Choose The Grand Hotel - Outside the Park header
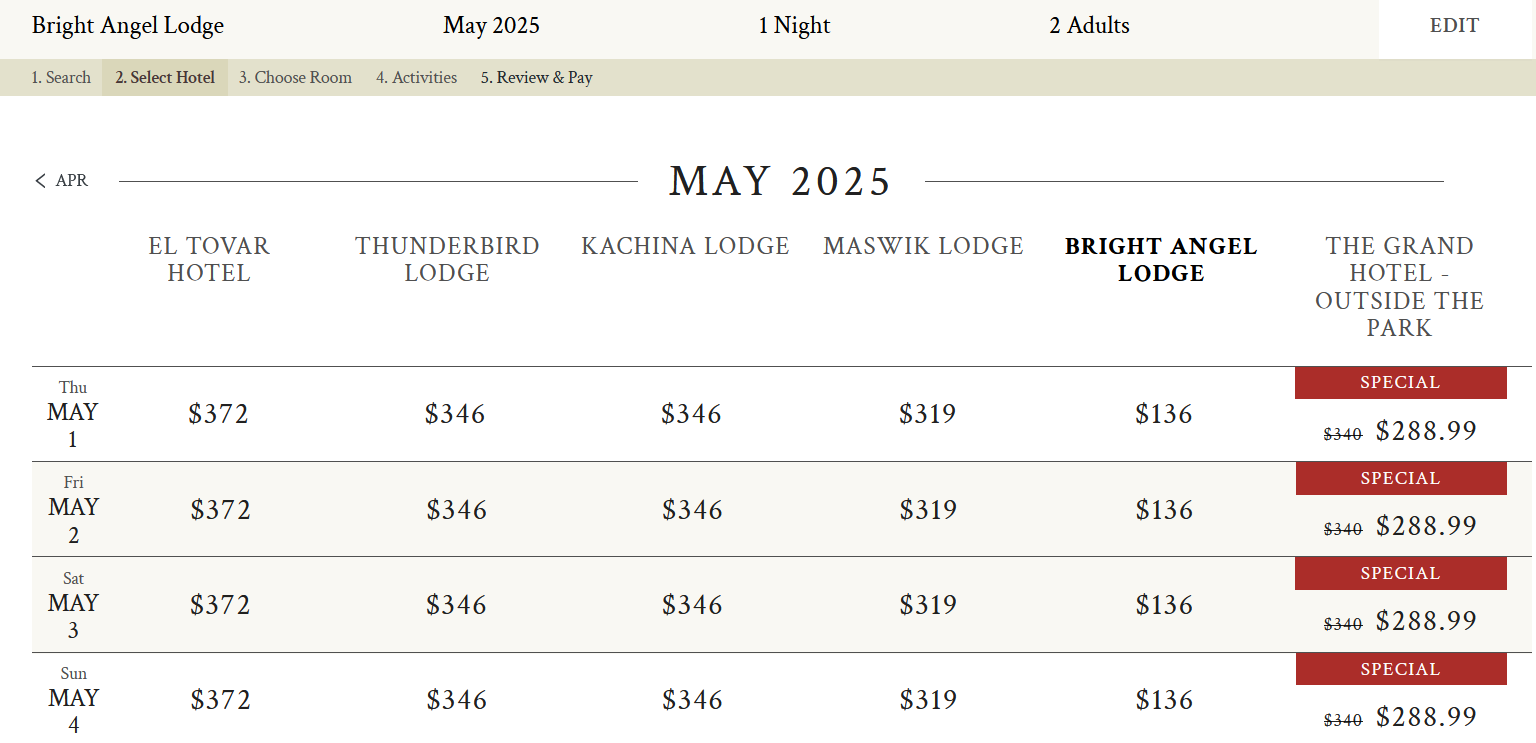This screenshot has width=1536, height=743. (1399, 287)
